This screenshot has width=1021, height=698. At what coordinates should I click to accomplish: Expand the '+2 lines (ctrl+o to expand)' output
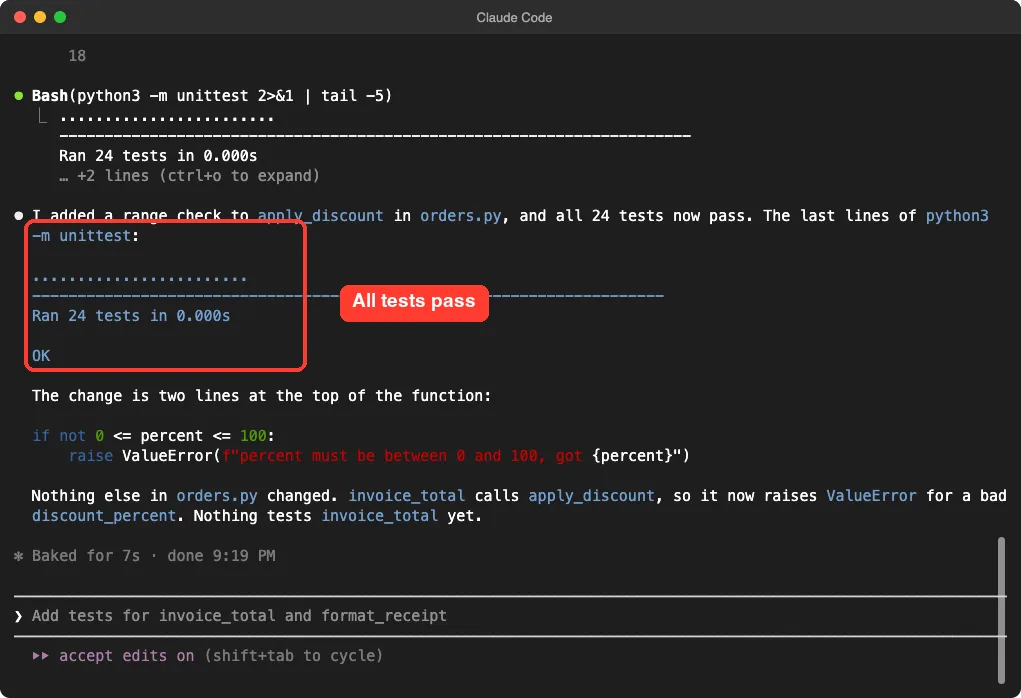(x=189, y=176)
